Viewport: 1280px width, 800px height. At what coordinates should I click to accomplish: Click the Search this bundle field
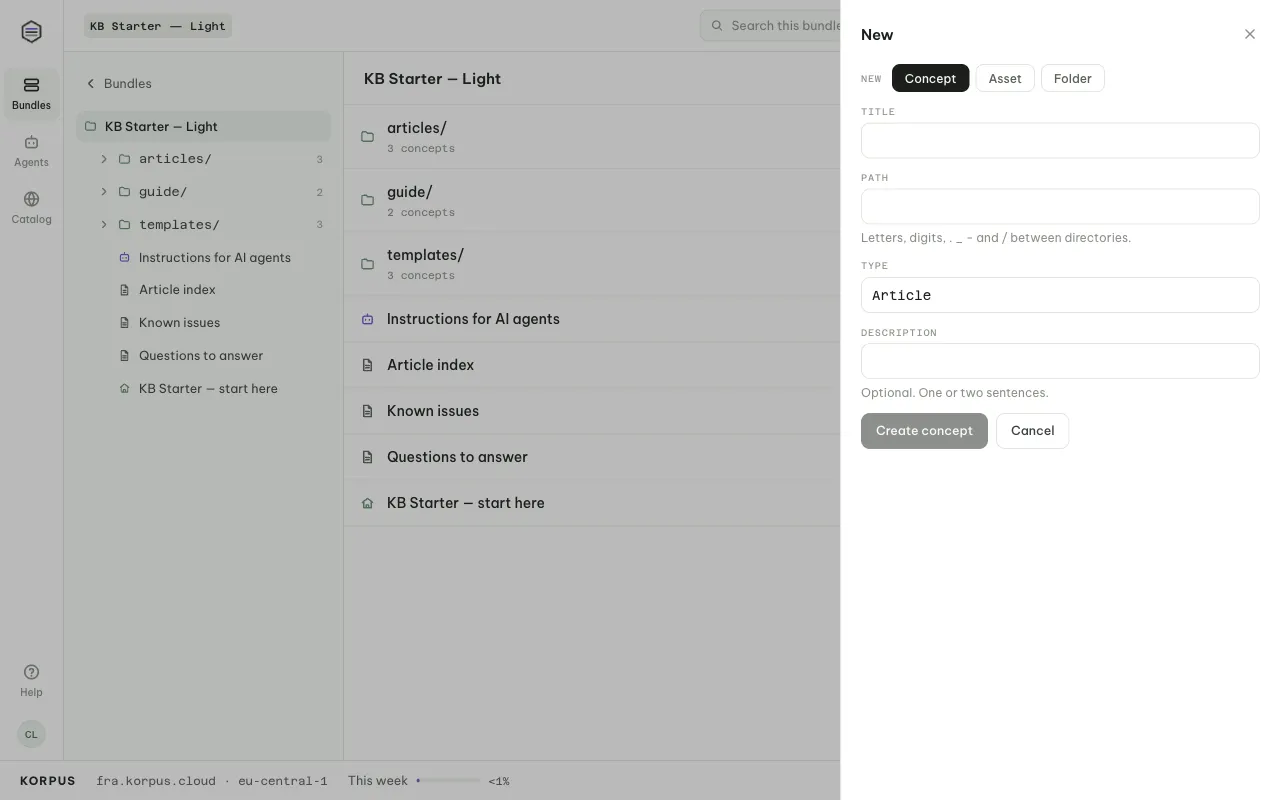coord(770,26)
